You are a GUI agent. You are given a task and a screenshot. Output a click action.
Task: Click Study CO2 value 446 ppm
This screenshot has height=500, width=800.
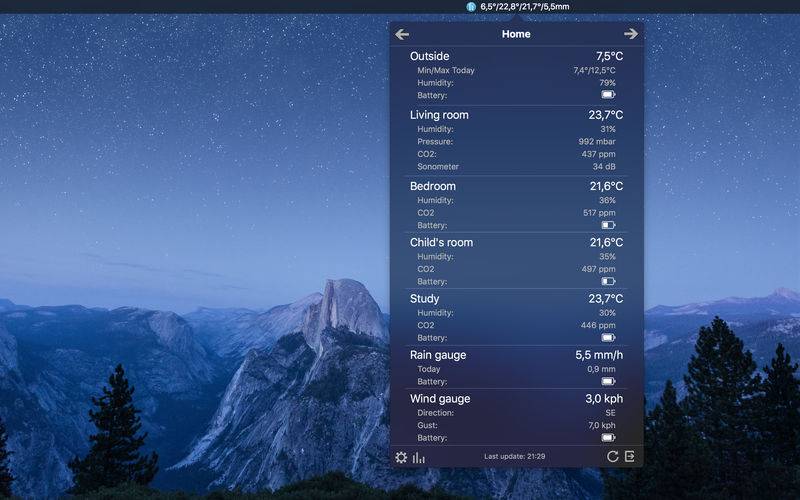pos(598,325)
